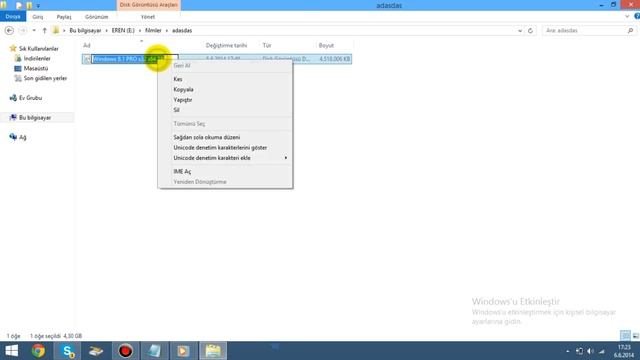Open Skype from the taskbar
640x360 pixels.
[x=67, y=351]
